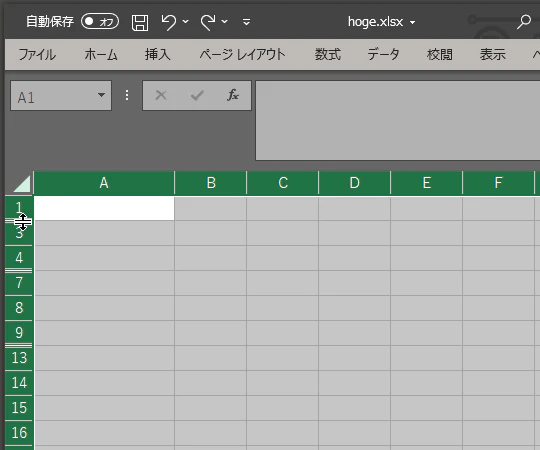Open the Redo history dropdown arrow

tap(225, 22)
